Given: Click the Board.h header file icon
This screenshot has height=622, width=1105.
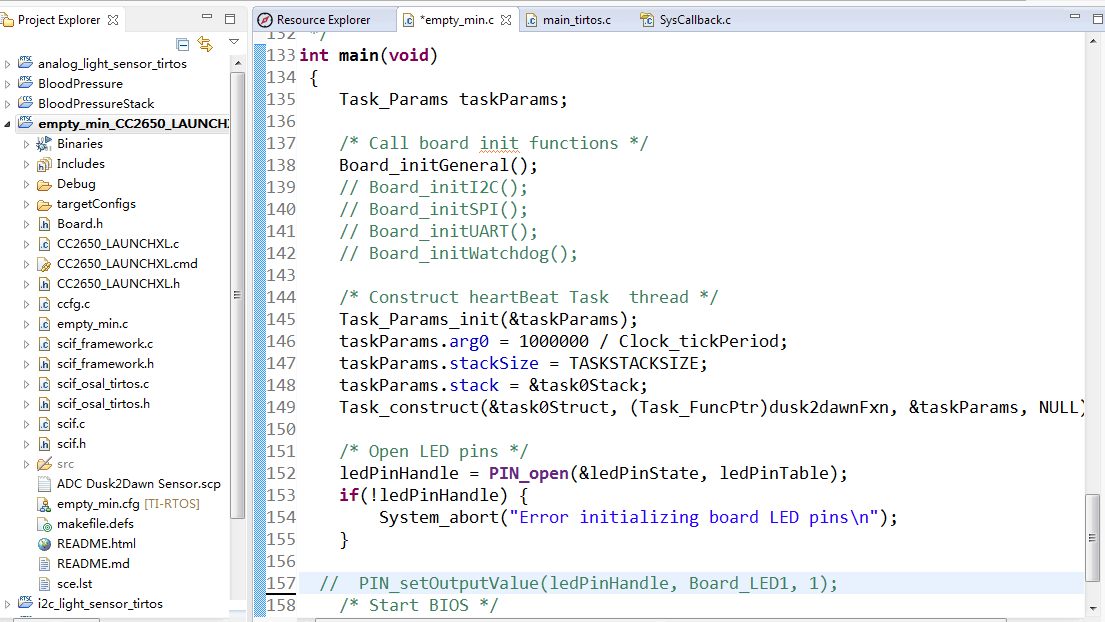Looking at the screenshot, I should tap(44, 224).
